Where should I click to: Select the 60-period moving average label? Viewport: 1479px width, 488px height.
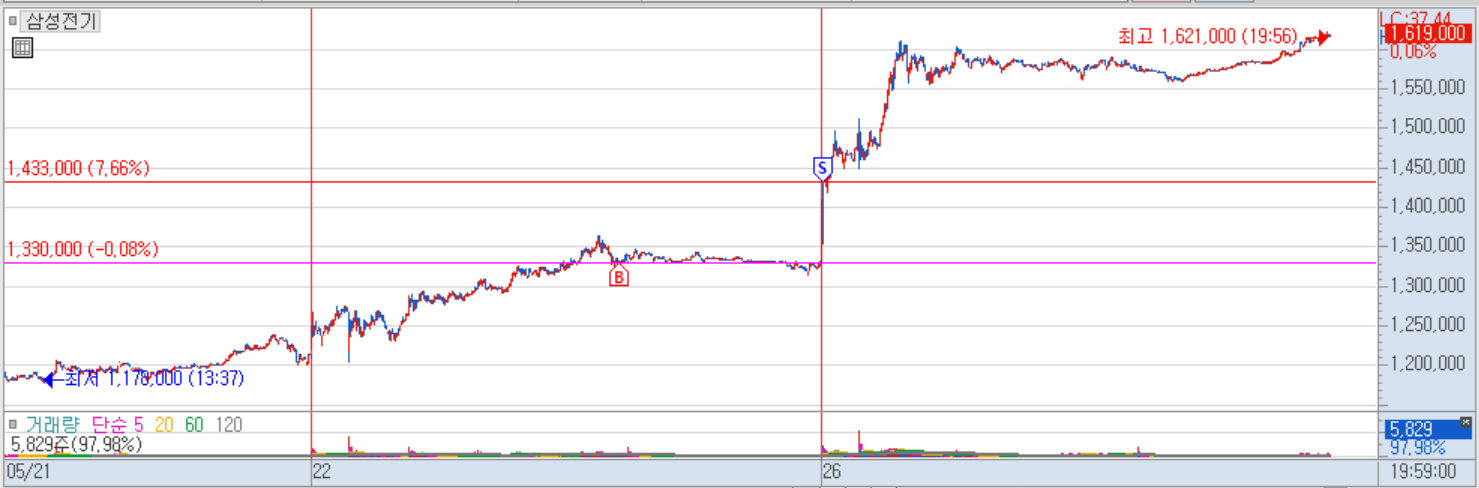coord(194,425)
